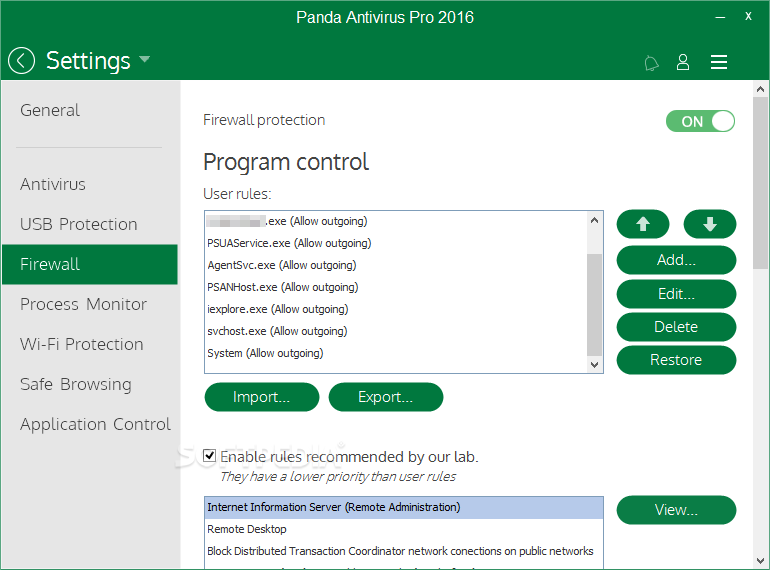This screenshot has height=570, width=770.
Task: Click the Edit... rule button
Action: tap(676, 294)
